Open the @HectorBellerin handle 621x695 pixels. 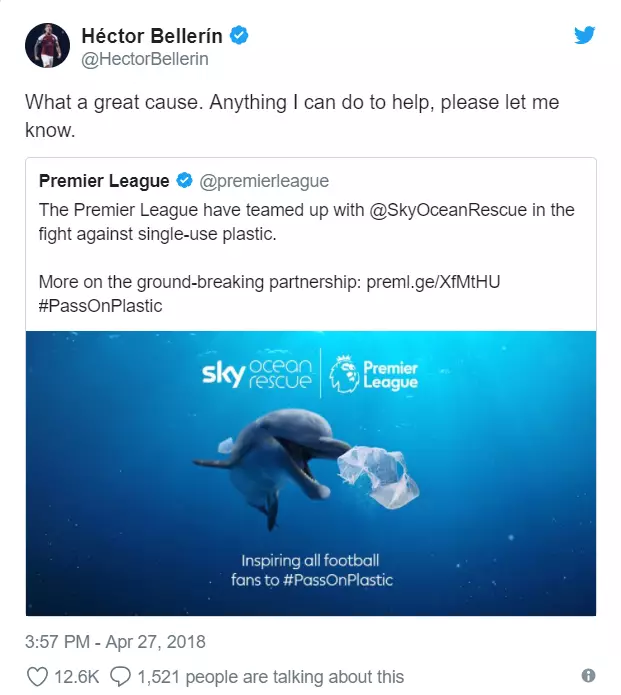pos(145,59)
